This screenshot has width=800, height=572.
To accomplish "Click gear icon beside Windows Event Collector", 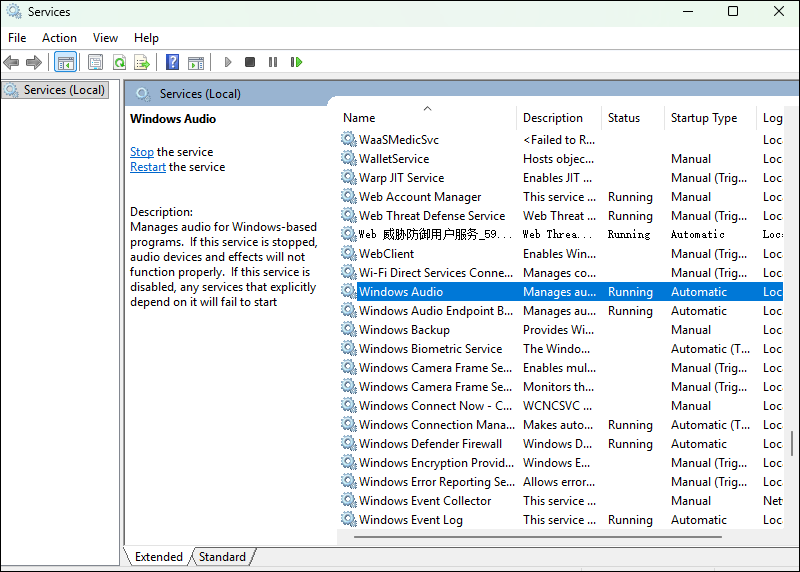I will click(348, 501).
